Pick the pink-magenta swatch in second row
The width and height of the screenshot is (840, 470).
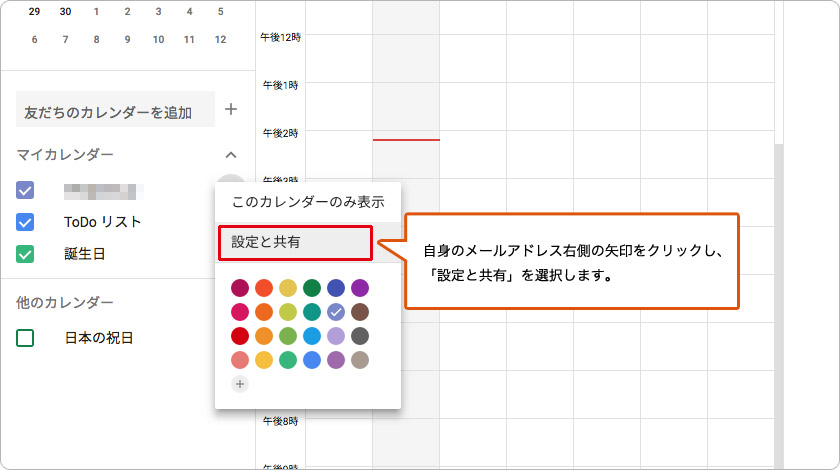pyautogui.click(x=240, y=312)
